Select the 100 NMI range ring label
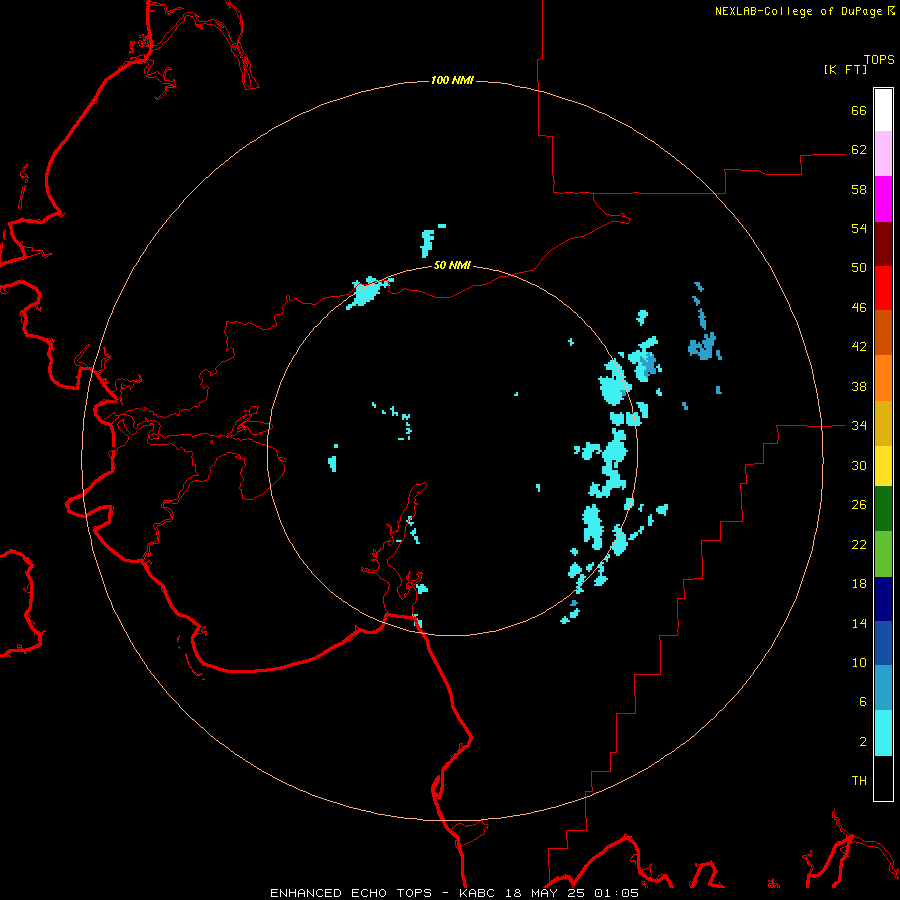Image resolution: width=900 pixels, height=900 pixels. tap(452, 80)
